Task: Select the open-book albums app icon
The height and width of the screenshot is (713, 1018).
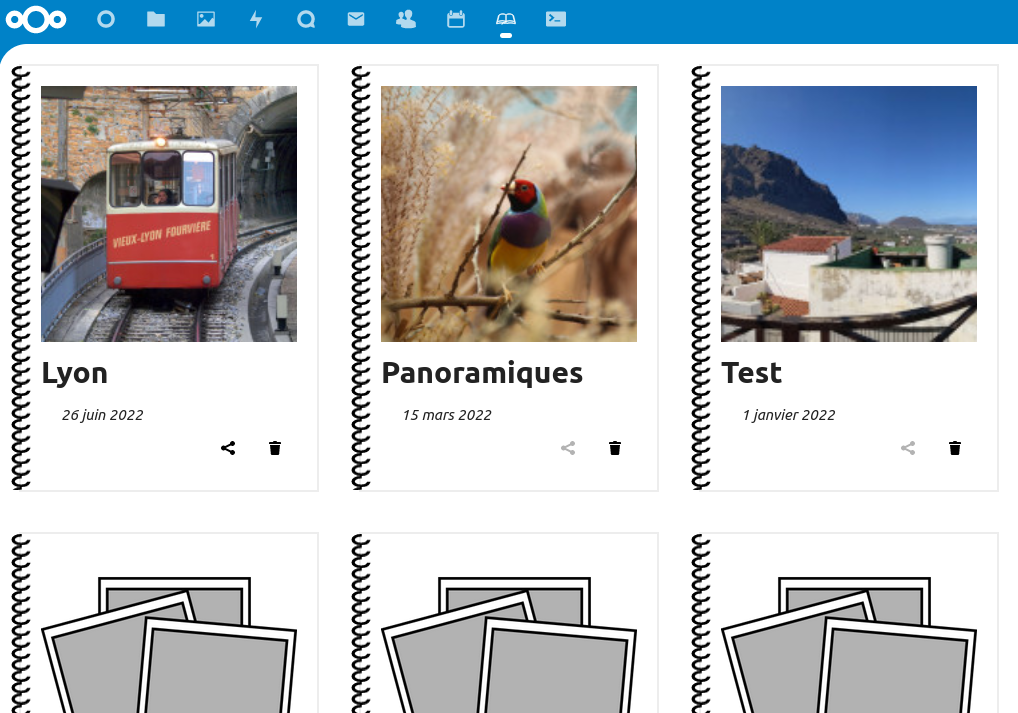Action: coord(506,19)
